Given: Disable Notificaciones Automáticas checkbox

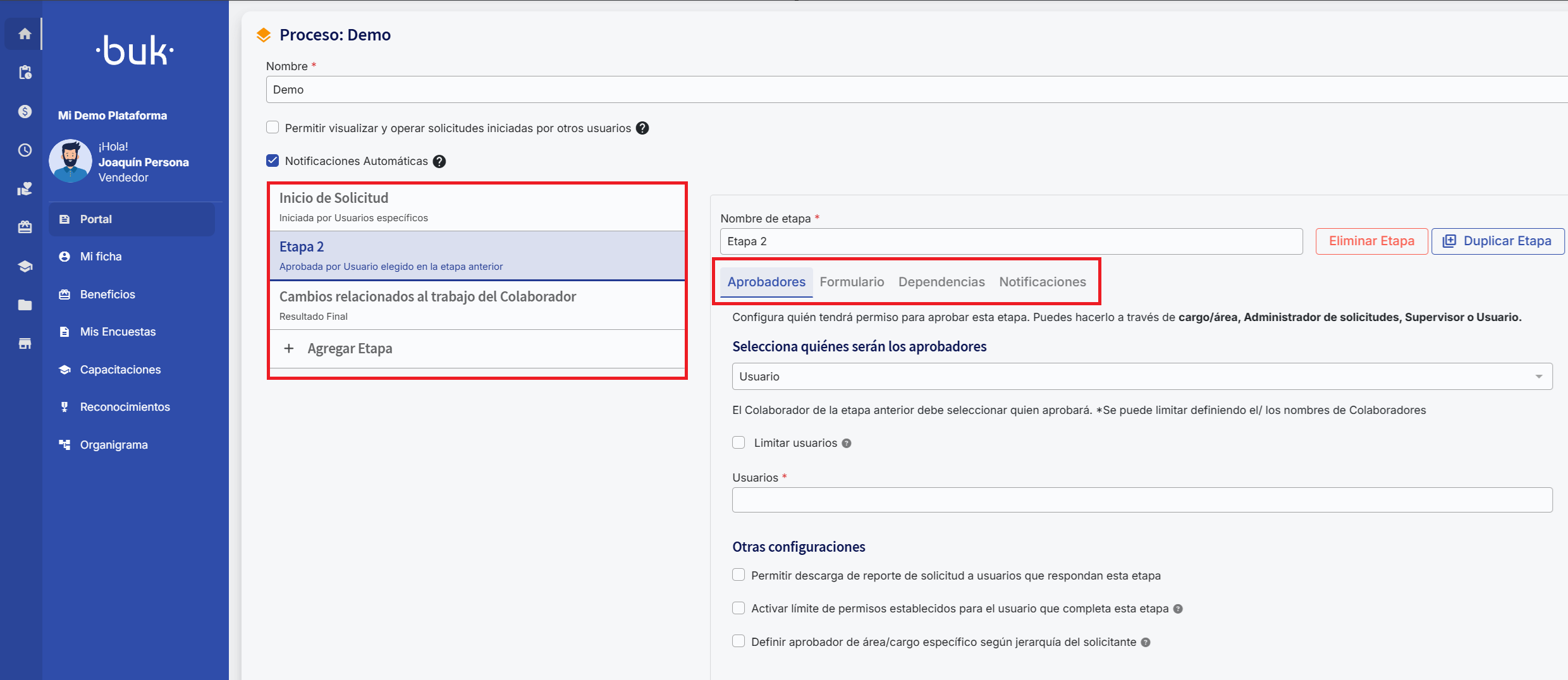Looking at the screenshot, I should pos(273,161).
